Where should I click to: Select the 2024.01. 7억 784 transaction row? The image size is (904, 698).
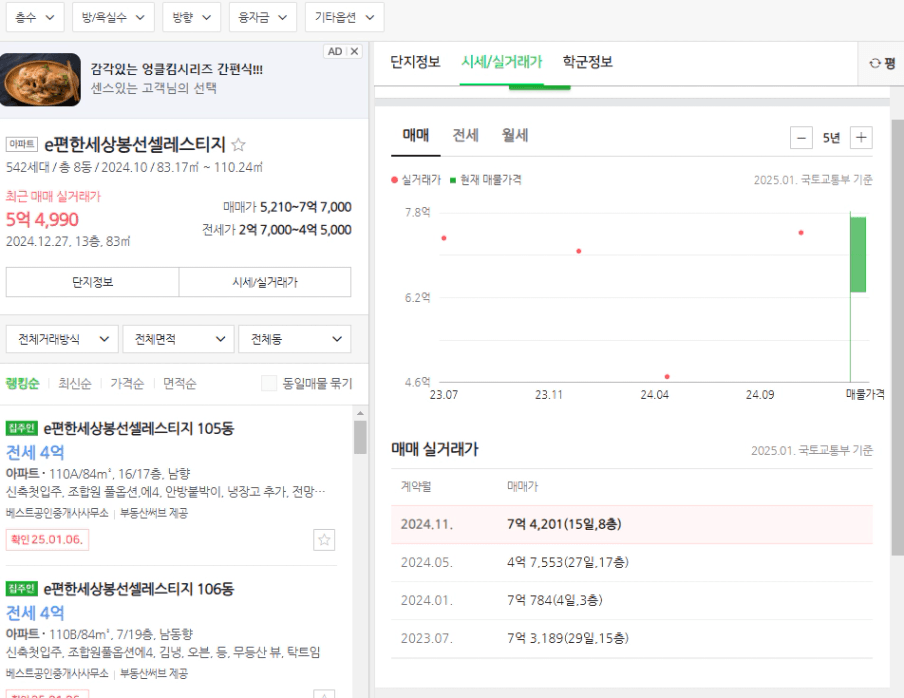click(x=632, y=601)
